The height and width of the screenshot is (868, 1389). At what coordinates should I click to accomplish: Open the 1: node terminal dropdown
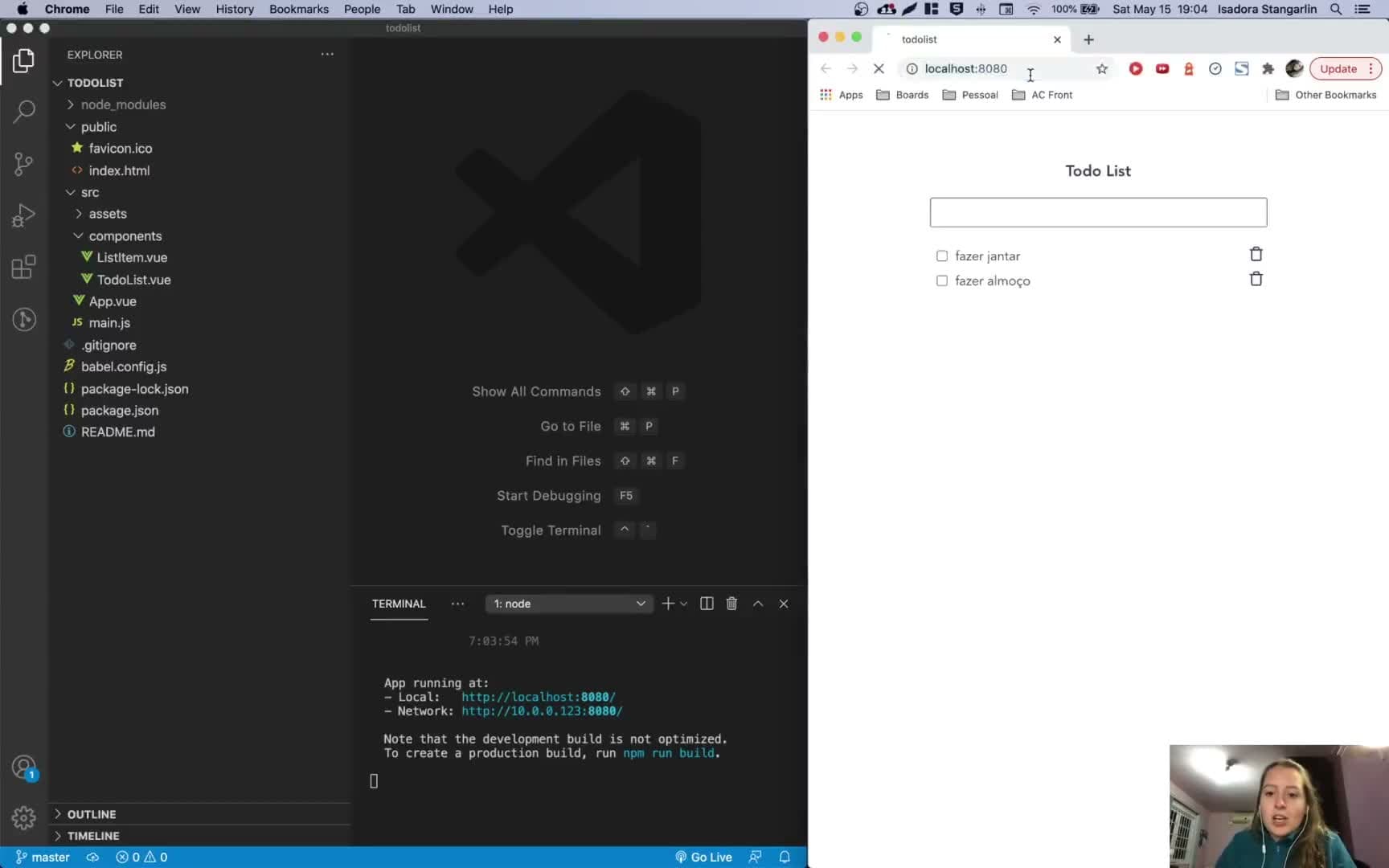(x=569, y=604)
